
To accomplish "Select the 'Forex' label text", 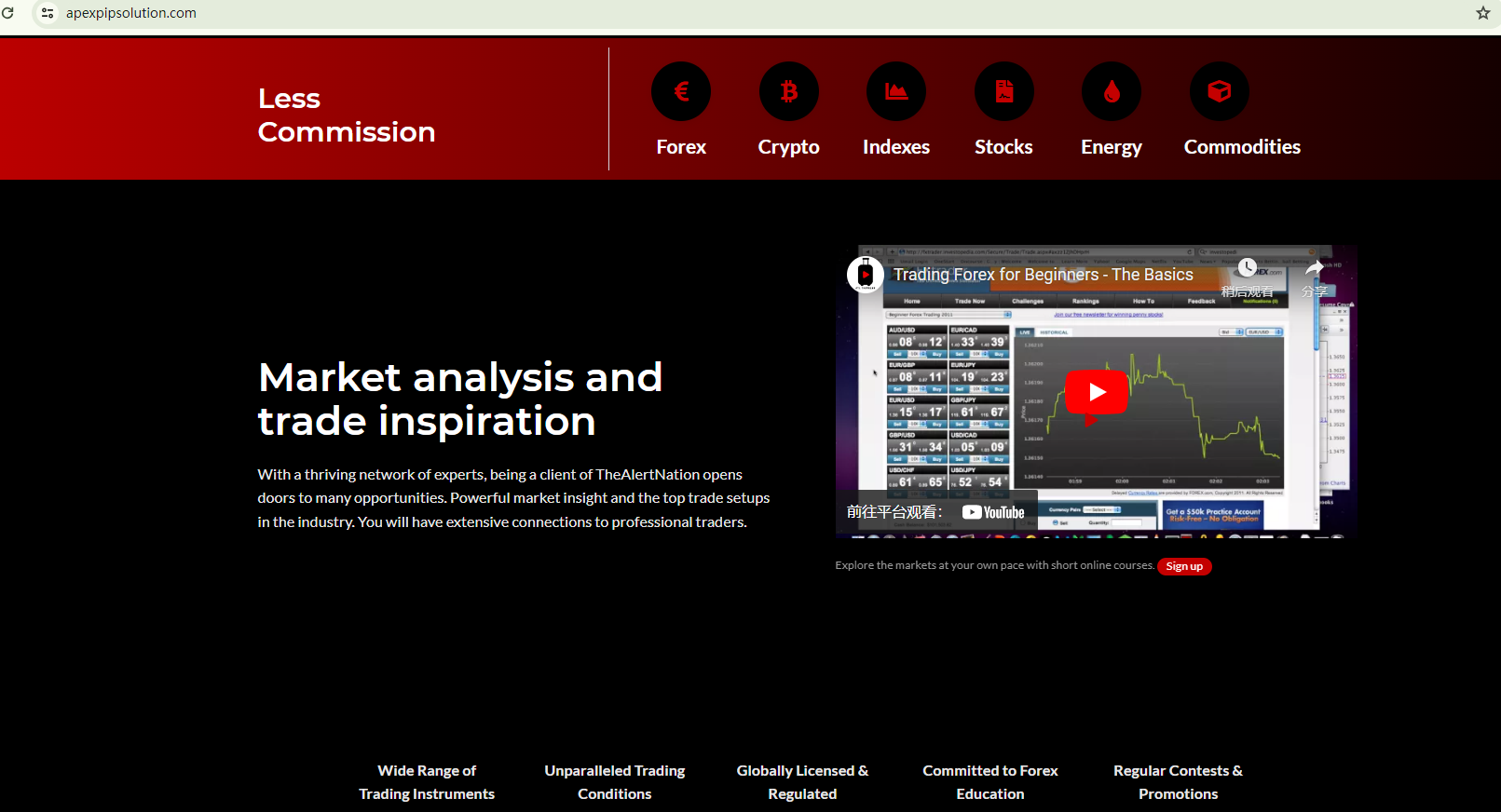I will (681, 147).
